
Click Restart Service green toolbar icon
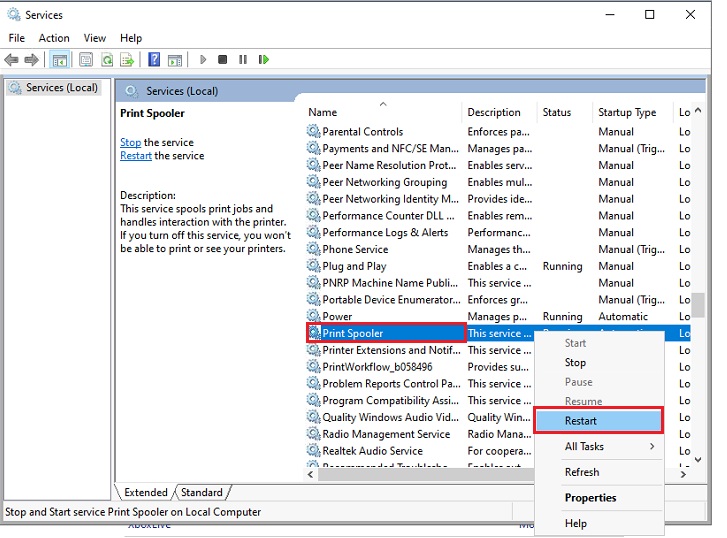263,59
